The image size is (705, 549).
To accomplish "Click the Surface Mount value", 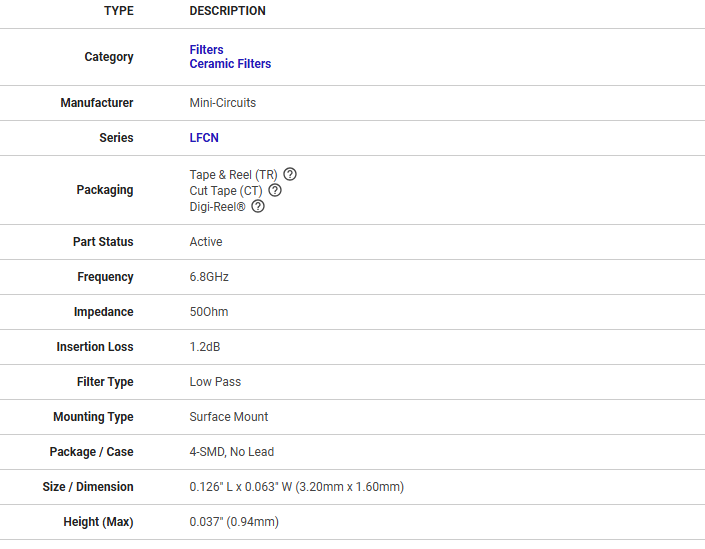I will click(229, 417).
